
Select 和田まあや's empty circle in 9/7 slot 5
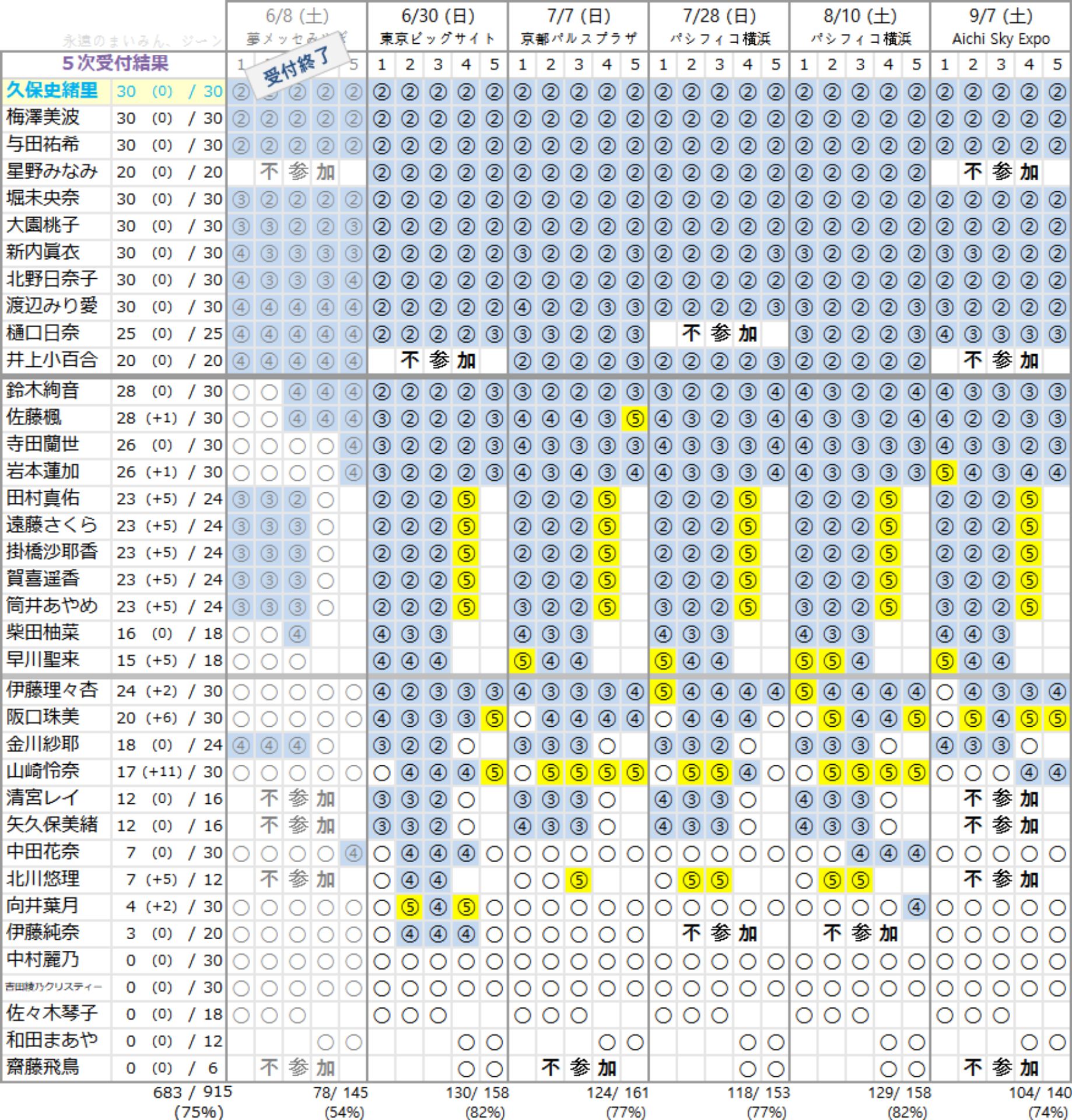1057,1042
